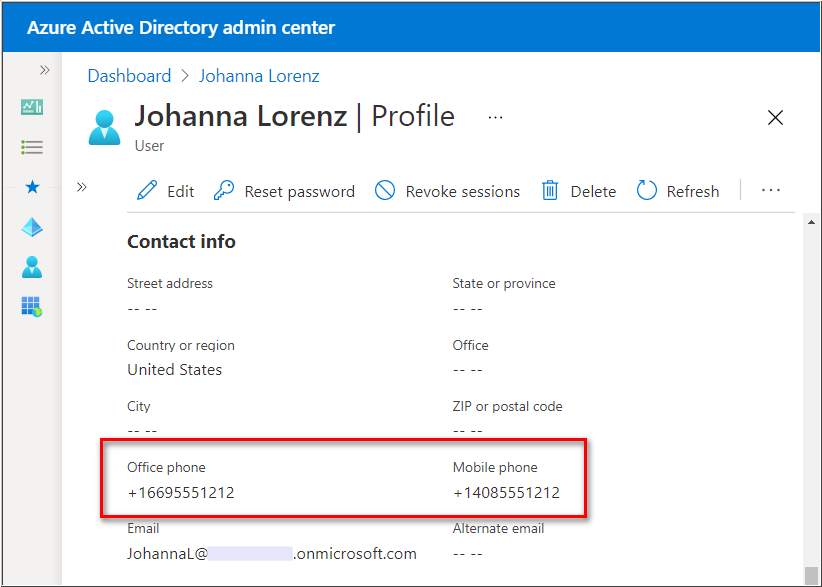The image size is (822, 587).
Task: Open the Users icon in sidebar
Action: click(32, 267)
